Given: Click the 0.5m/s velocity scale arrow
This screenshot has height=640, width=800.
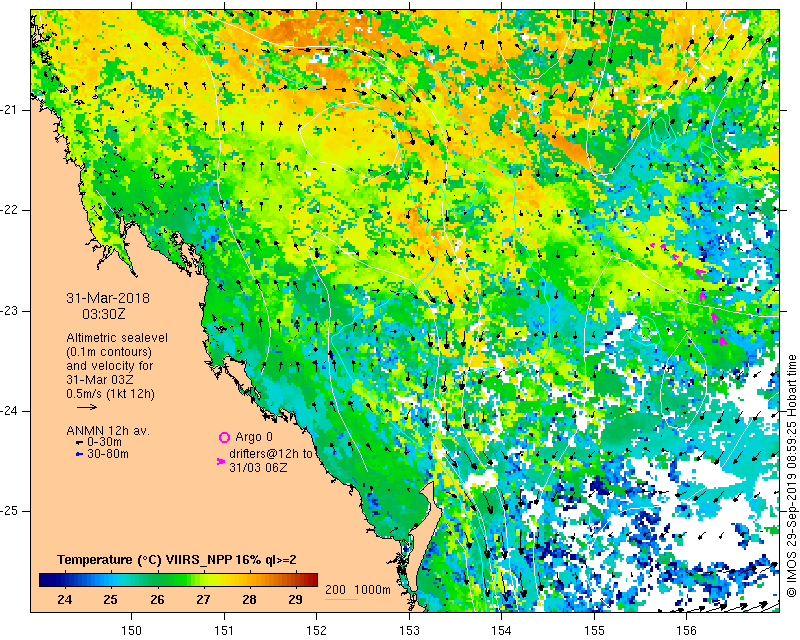Looking at the screenshot, I should 87,407.
